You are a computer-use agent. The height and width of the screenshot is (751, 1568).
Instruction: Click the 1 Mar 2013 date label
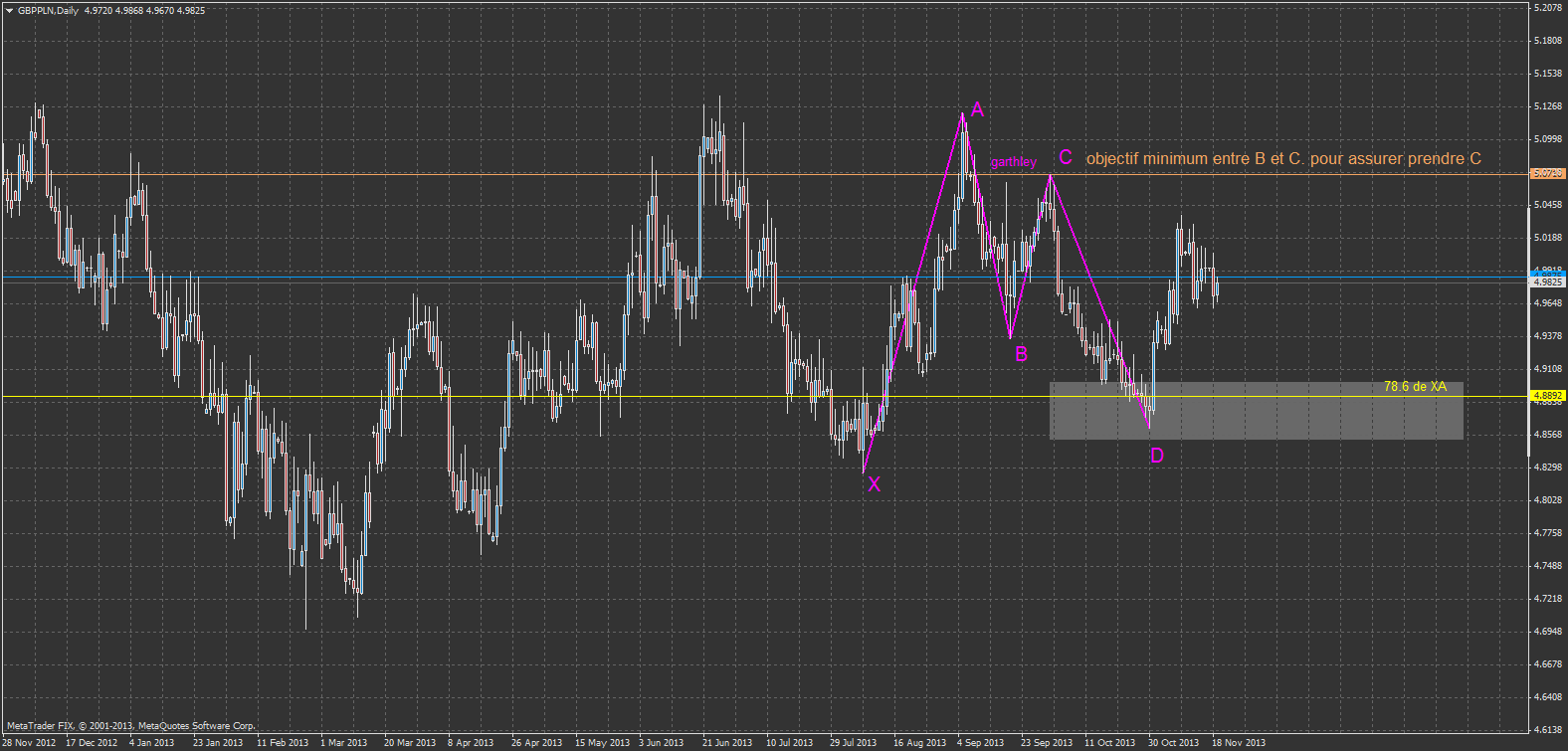(344, 743)
